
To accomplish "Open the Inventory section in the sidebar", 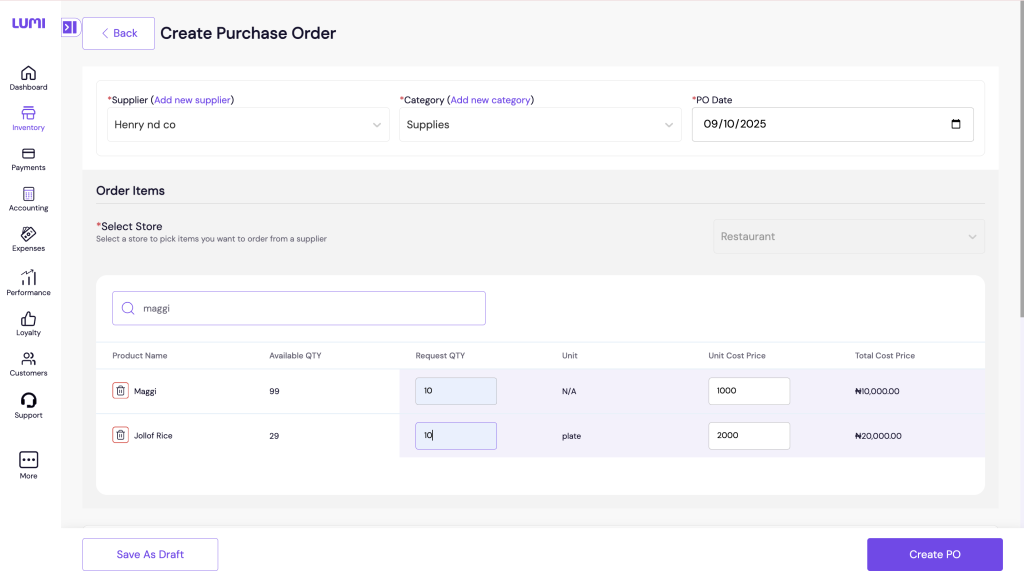I will pos(28,119).
